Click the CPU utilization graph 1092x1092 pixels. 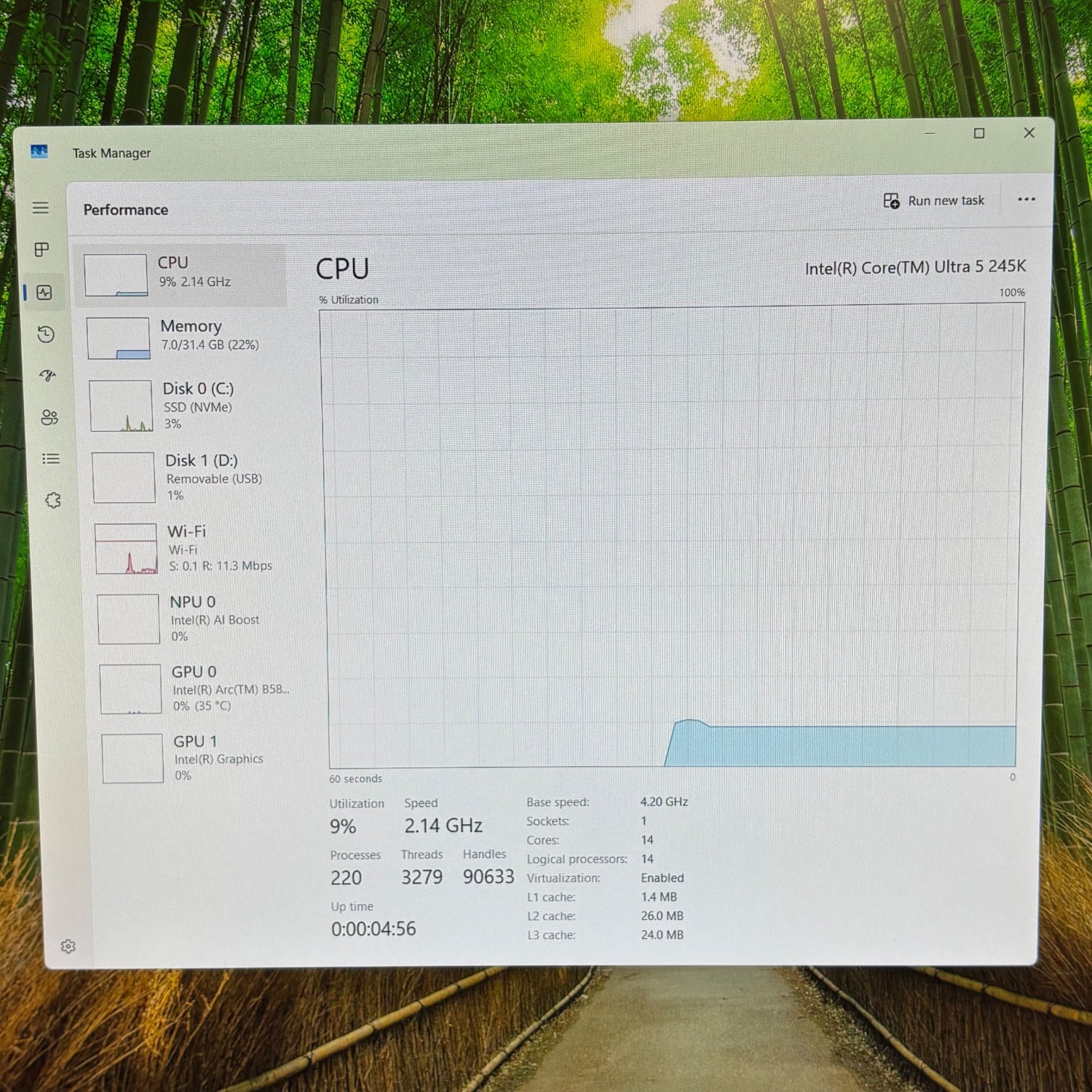[x=671, y=537]
